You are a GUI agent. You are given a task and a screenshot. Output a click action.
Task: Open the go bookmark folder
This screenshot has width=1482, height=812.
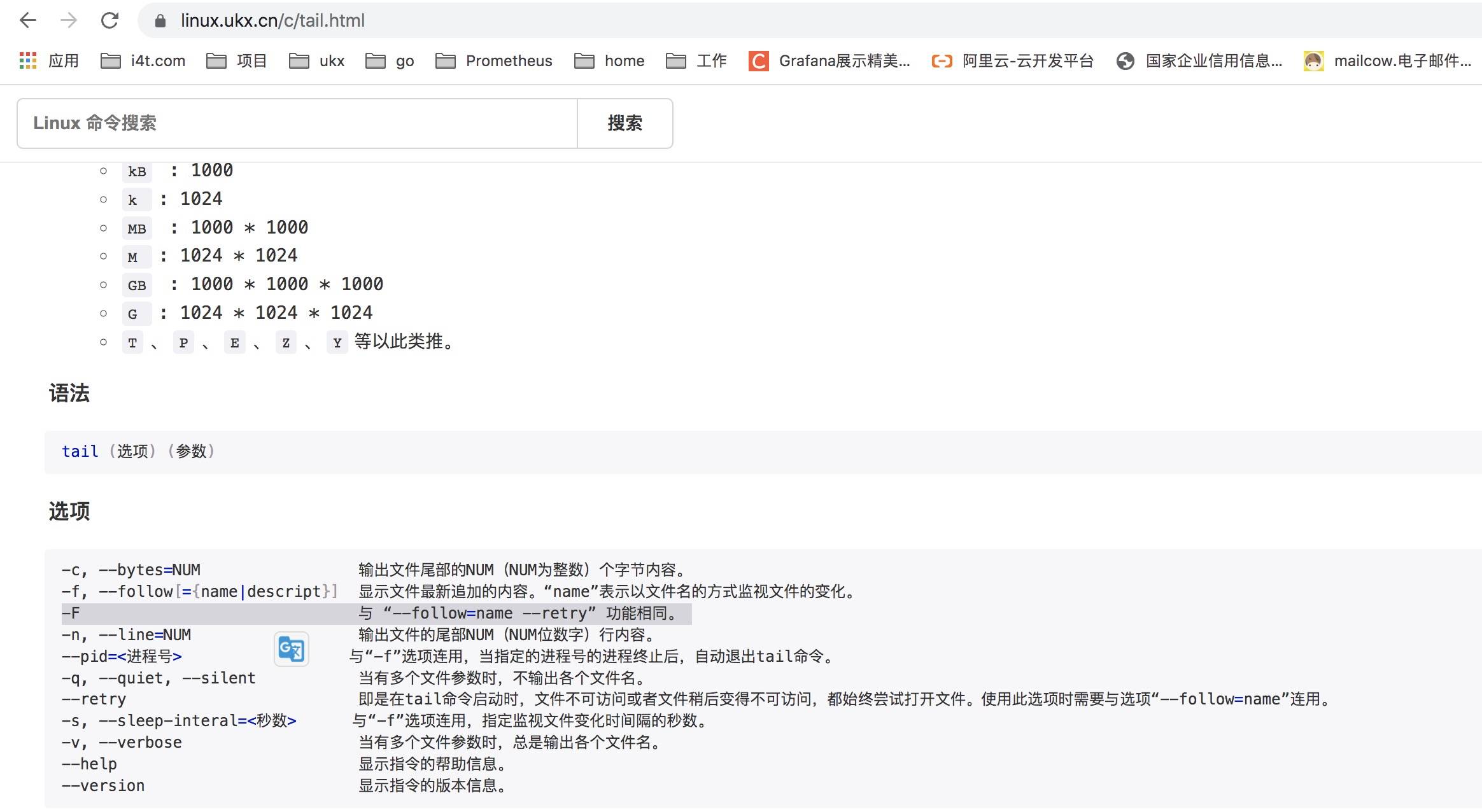coord(390,60)
